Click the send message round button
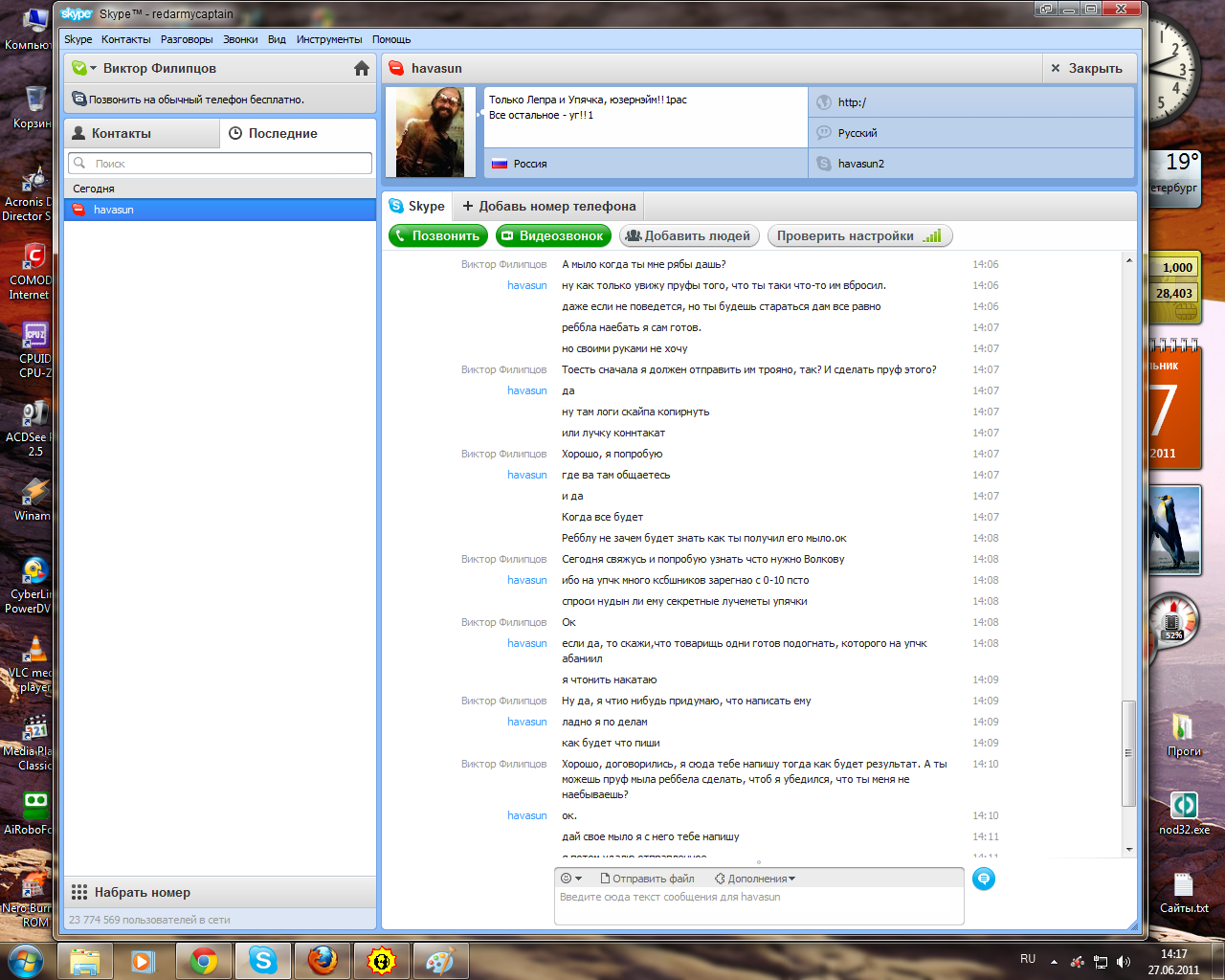This screenshot has width=1225, height=980. click(x=983, y=879)
